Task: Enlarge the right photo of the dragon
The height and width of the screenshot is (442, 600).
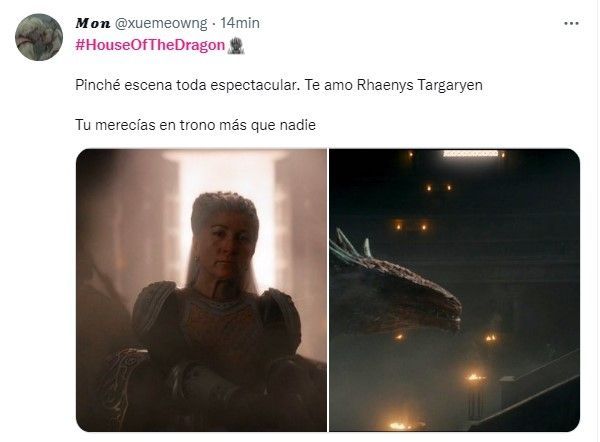Action: tap(454, 290)
